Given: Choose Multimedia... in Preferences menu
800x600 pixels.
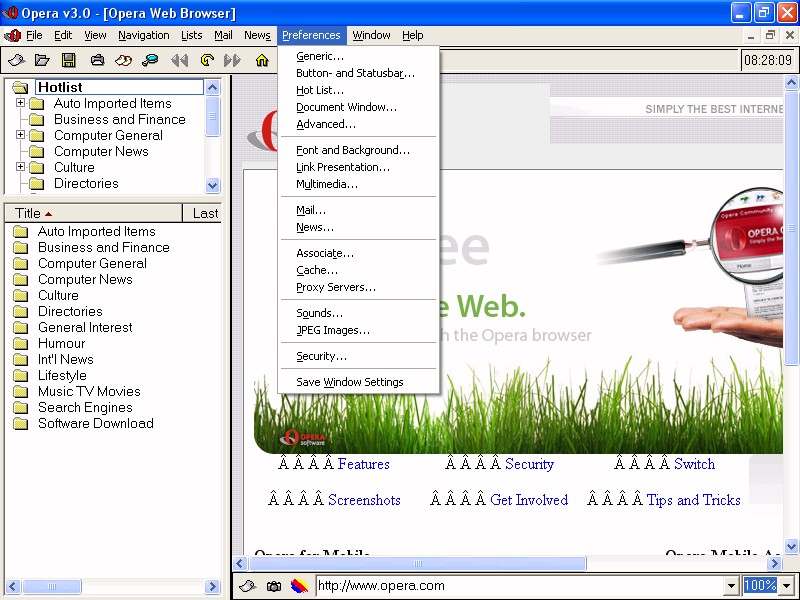Looking at the screenshot, I should pyautogui.click(x=359, y=184).
